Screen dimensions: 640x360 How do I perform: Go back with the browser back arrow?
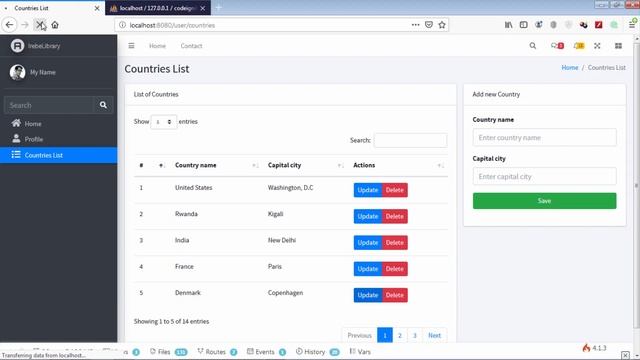[9, 25]
